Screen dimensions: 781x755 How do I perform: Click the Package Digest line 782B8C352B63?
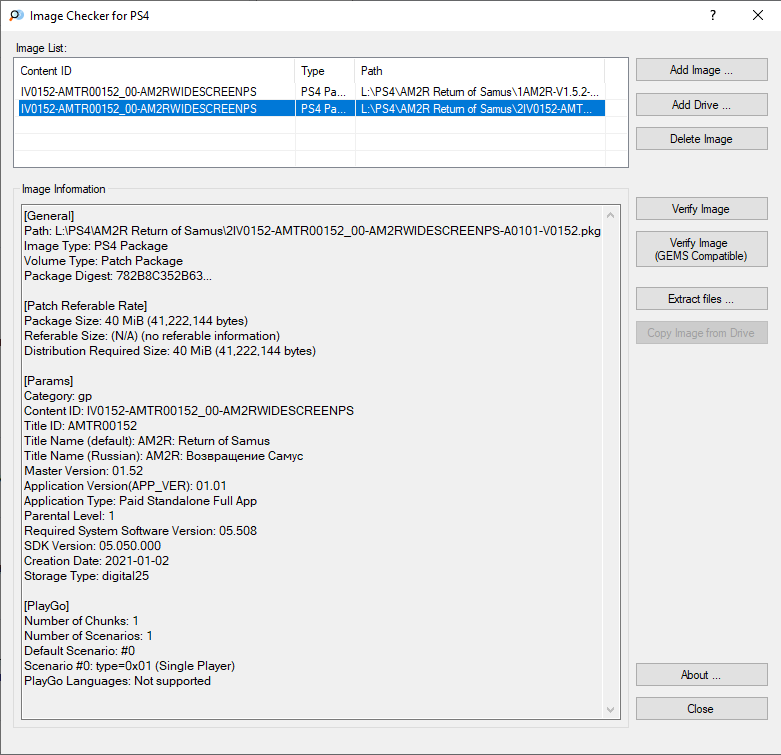tap(118, 276)
